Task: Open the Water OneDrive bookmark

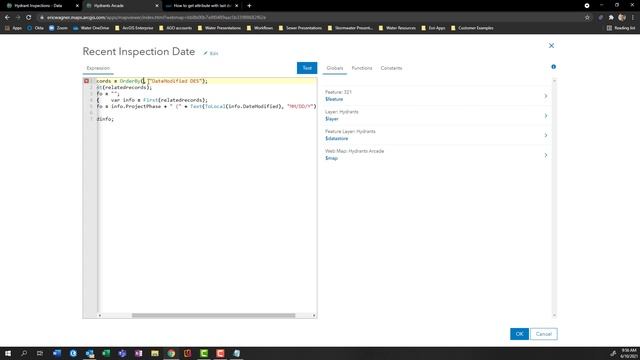Action: [91, 28]
